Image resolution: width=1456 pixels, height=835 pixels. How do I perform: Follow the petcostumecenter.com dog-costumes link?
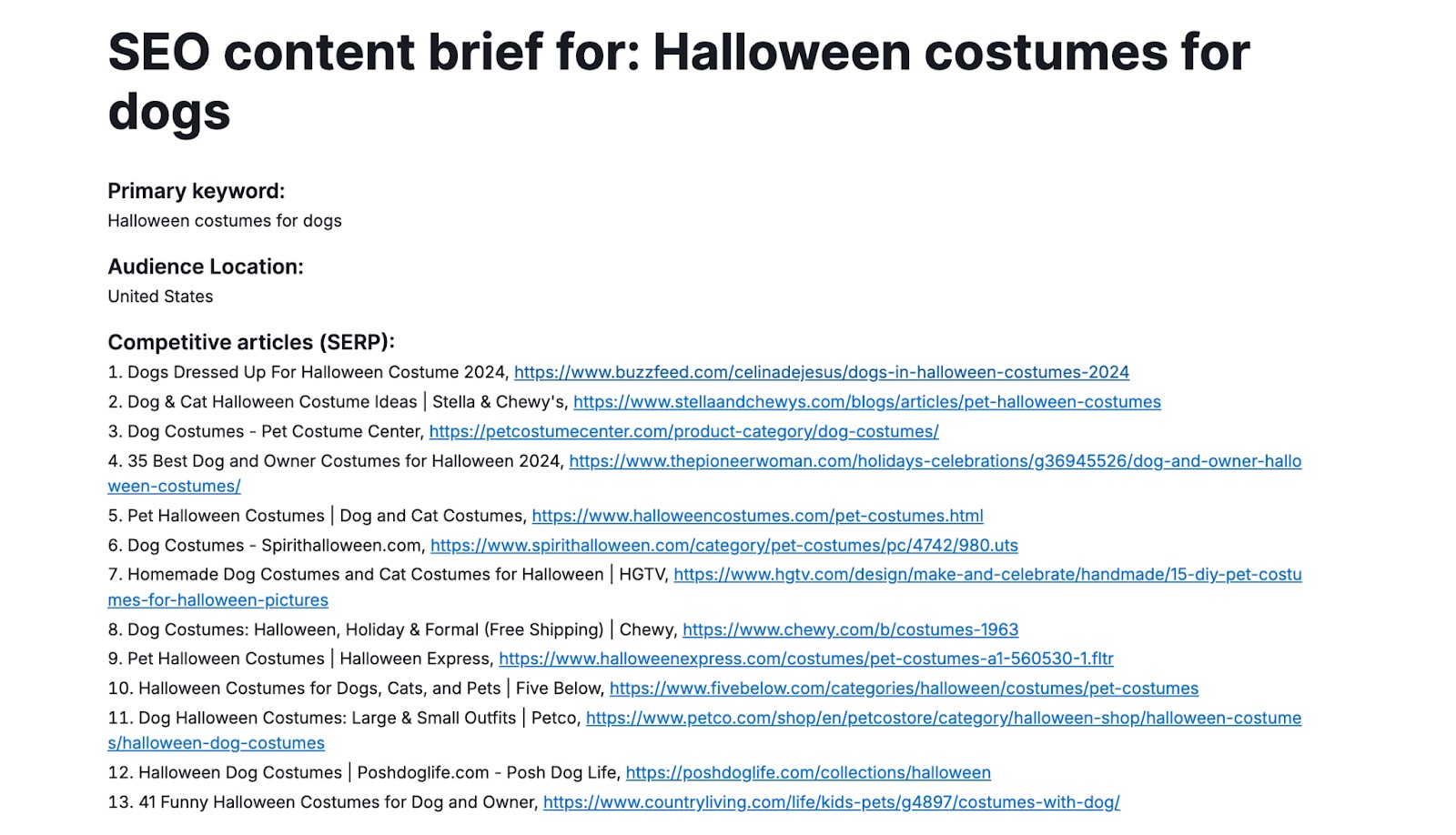coord(683,431)
